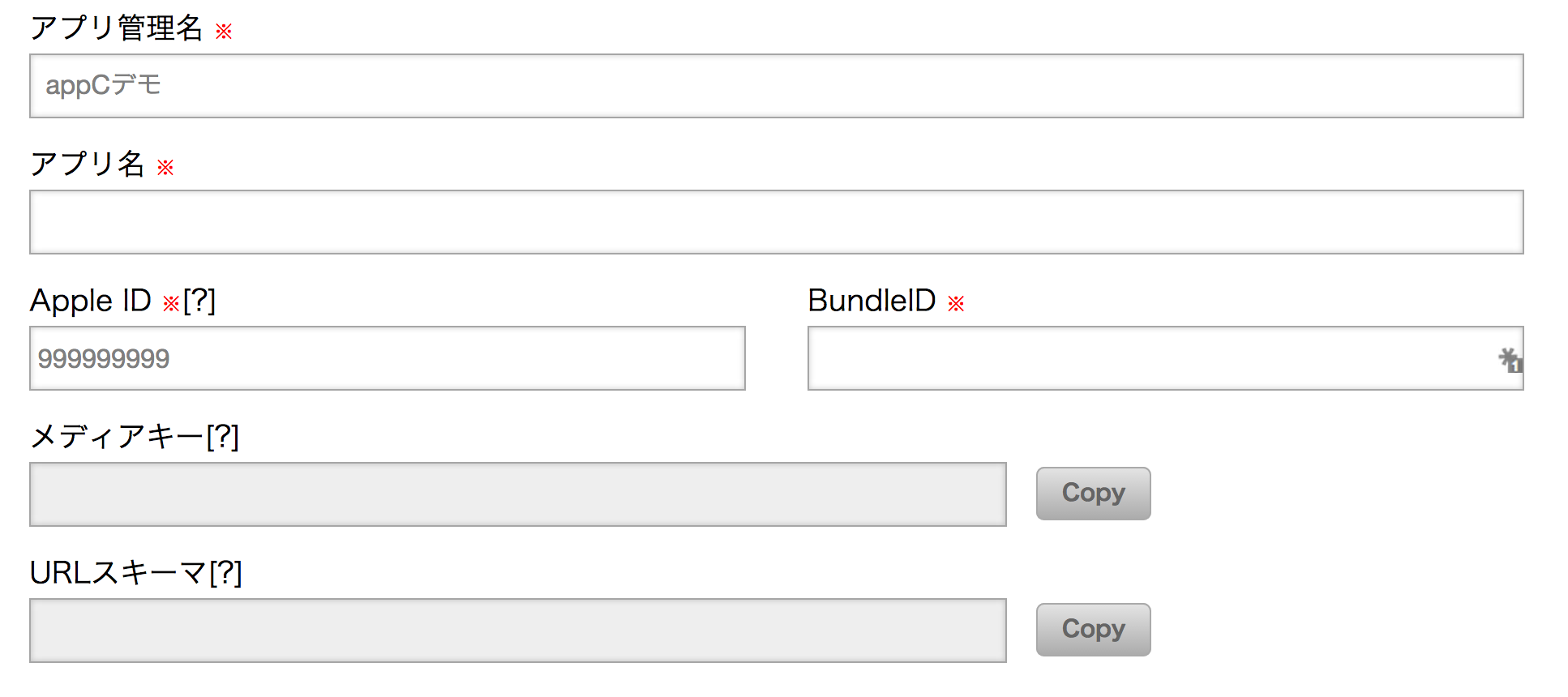Viewport: 1568px width, 697px height.
Task: Click the autofill icon in the BundleID field
Action: (1510, 360)
